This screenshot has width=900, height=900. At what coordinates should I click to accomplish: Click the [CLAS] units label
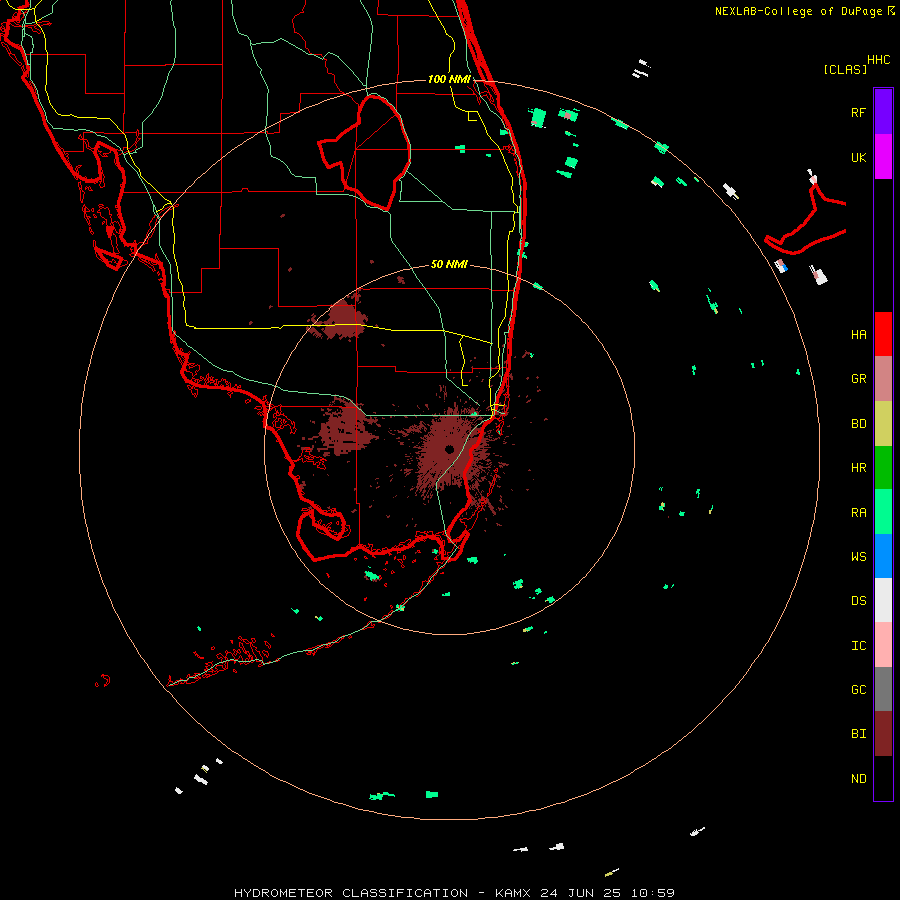point(845,69)
